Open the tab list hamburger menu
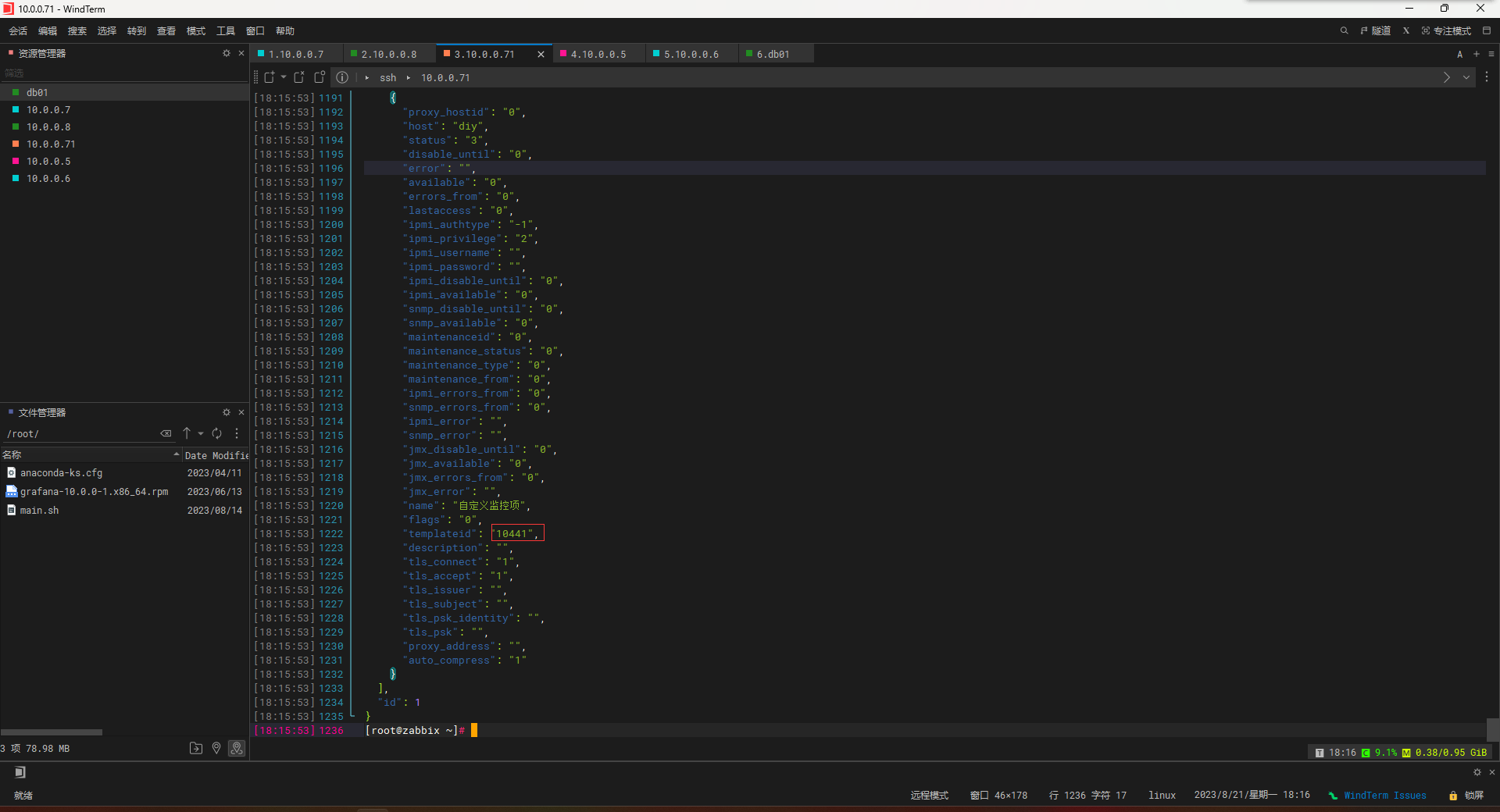 (x=1491, y=54)
